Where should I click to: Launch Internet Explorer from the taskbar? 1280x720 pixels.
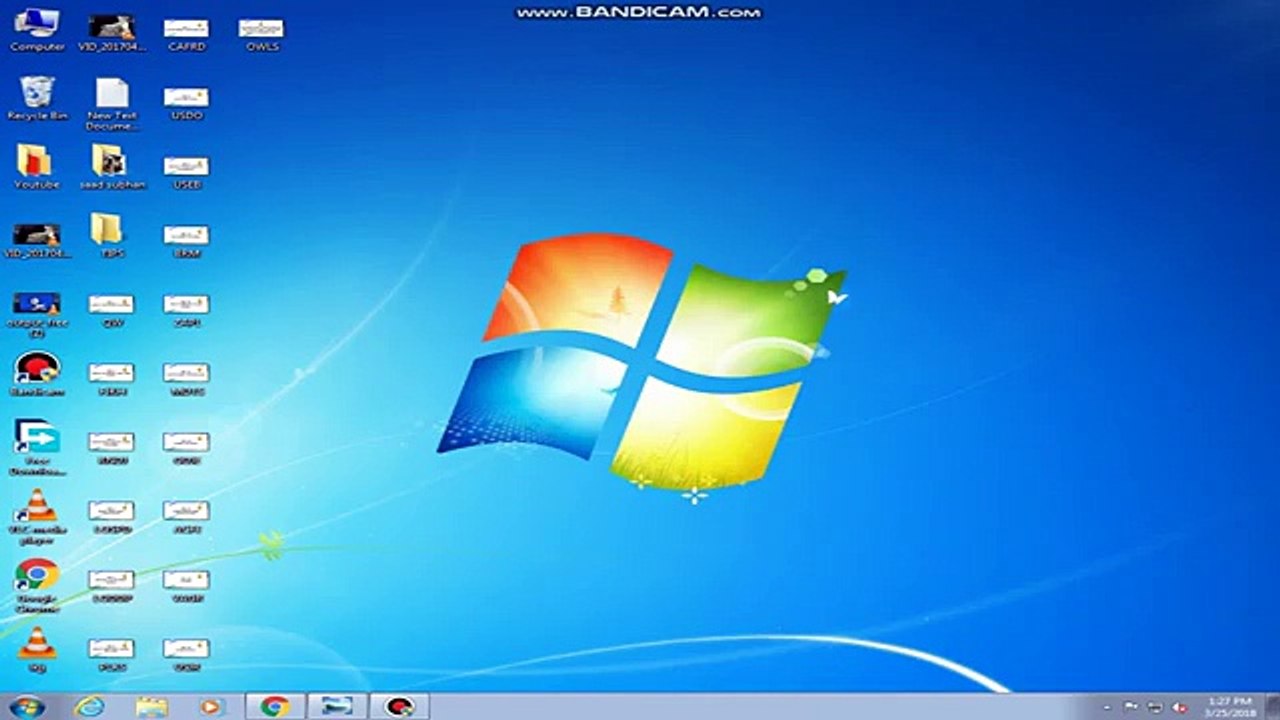click(90, 706)
